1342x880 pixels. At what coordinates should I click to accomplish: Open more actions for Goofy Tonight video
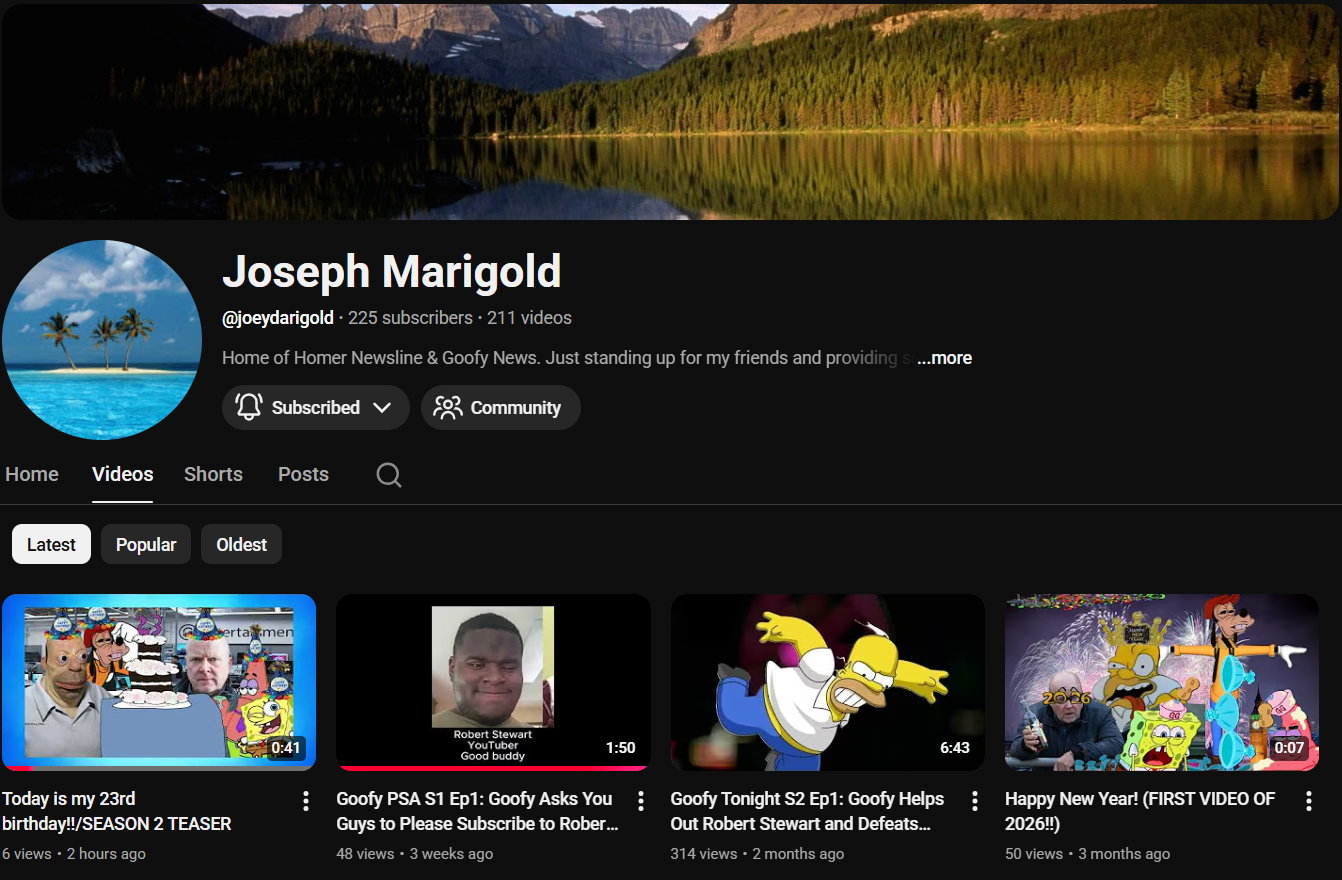[x=975, y=801]
